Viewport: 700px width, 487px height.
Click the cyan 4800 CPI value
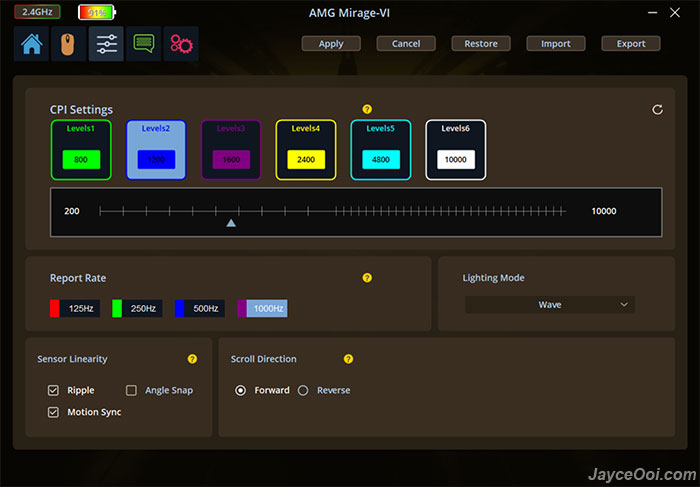tap(381, 159)
